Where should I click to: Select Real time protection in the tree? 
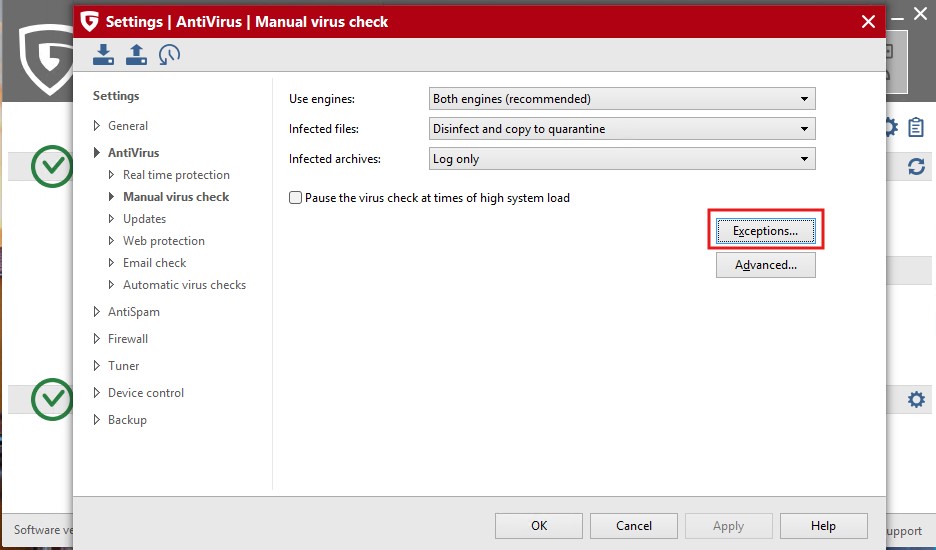[x=176, y=174]
